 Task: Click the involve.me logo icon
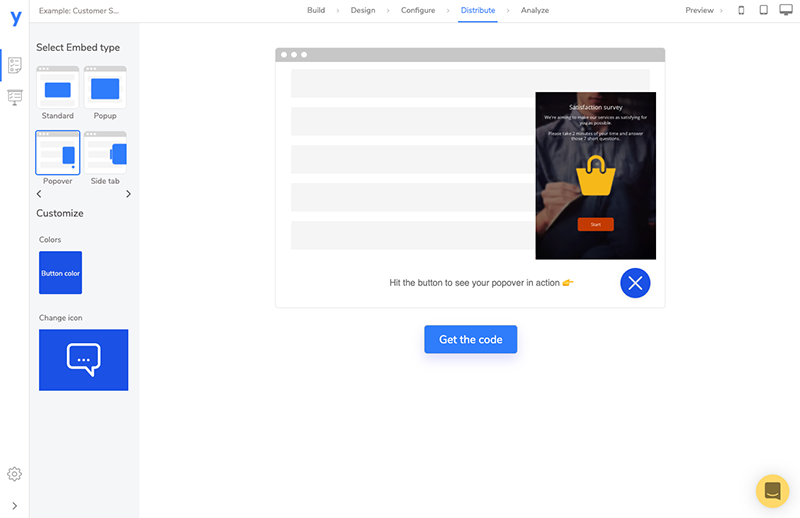(x=16, y=18)
